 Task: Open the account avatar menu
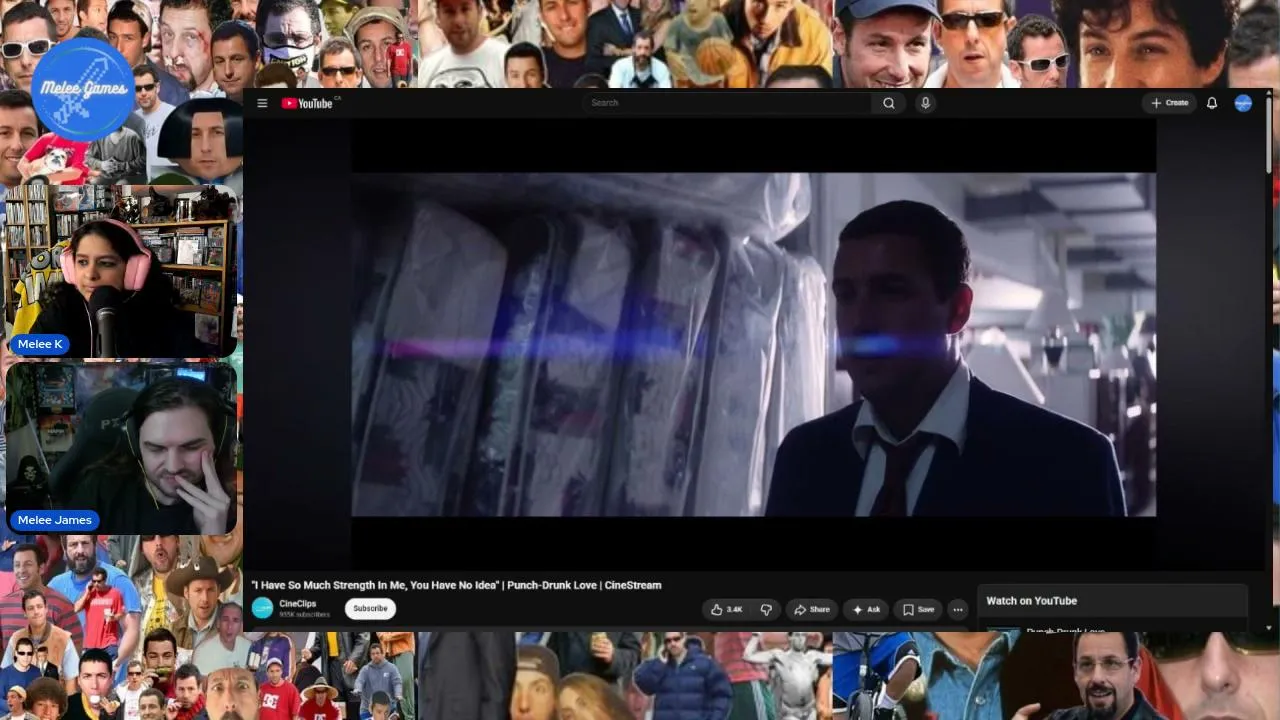click(1243, 103)
